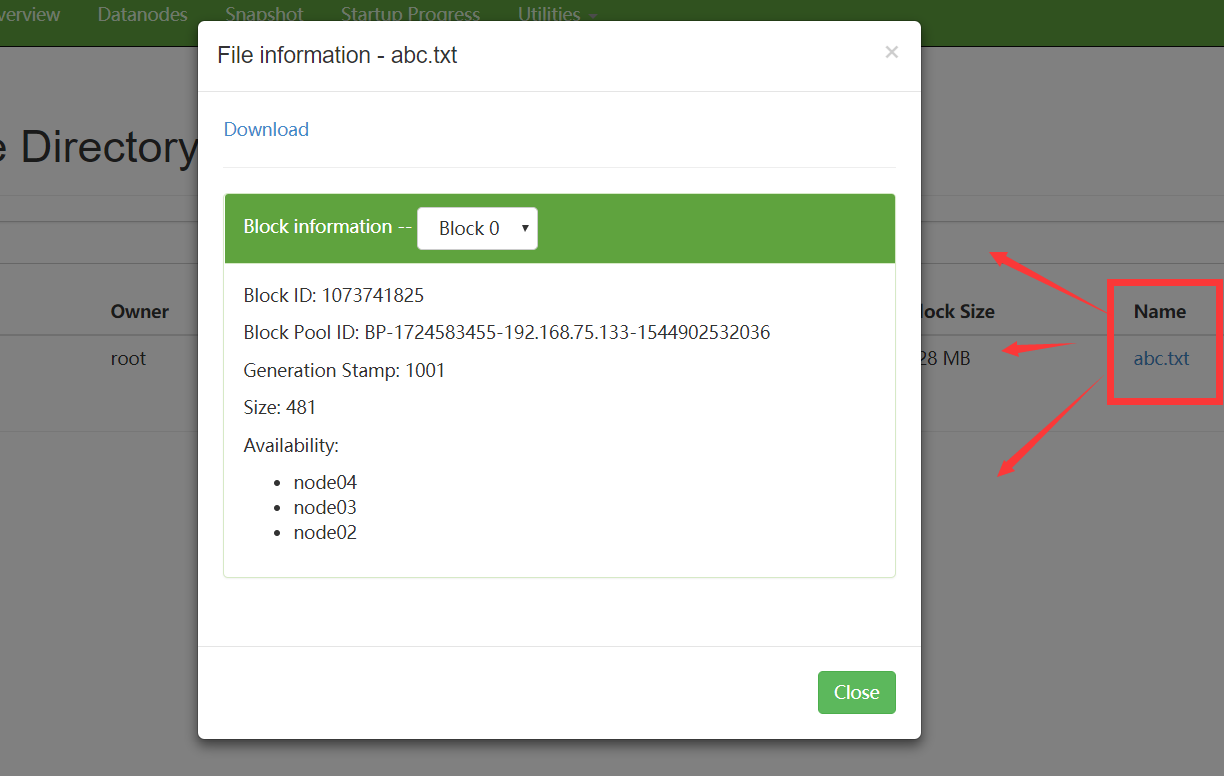Click the Availability label
The height and width of the screenshot is (776, 1224).
tap(291, 445)
